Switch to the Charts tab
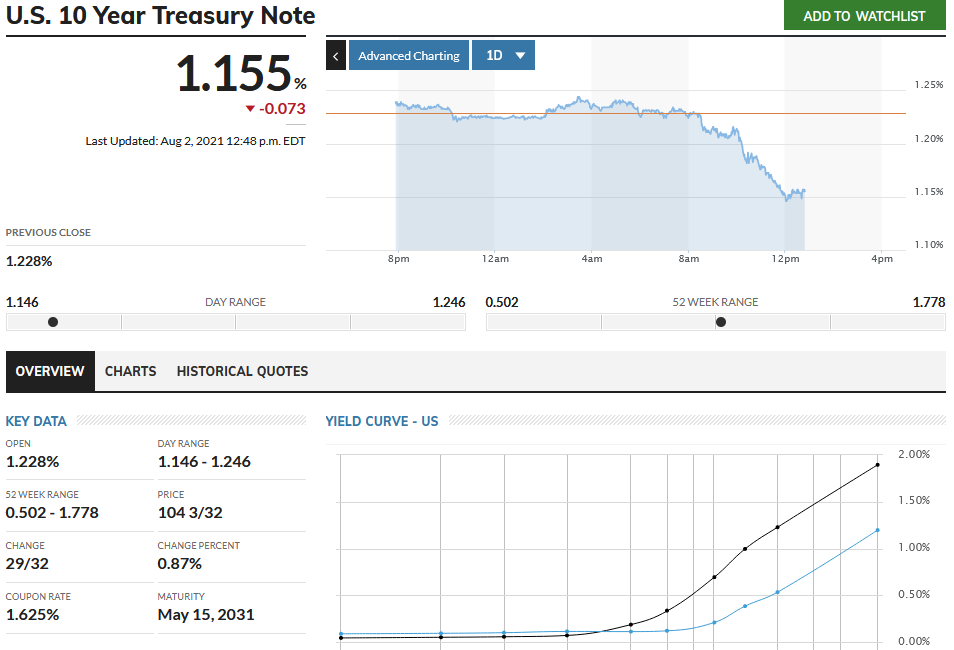Image resolution: width=954 pixels, height=650 pixels. pyautogui.click(x=130, y=371)
